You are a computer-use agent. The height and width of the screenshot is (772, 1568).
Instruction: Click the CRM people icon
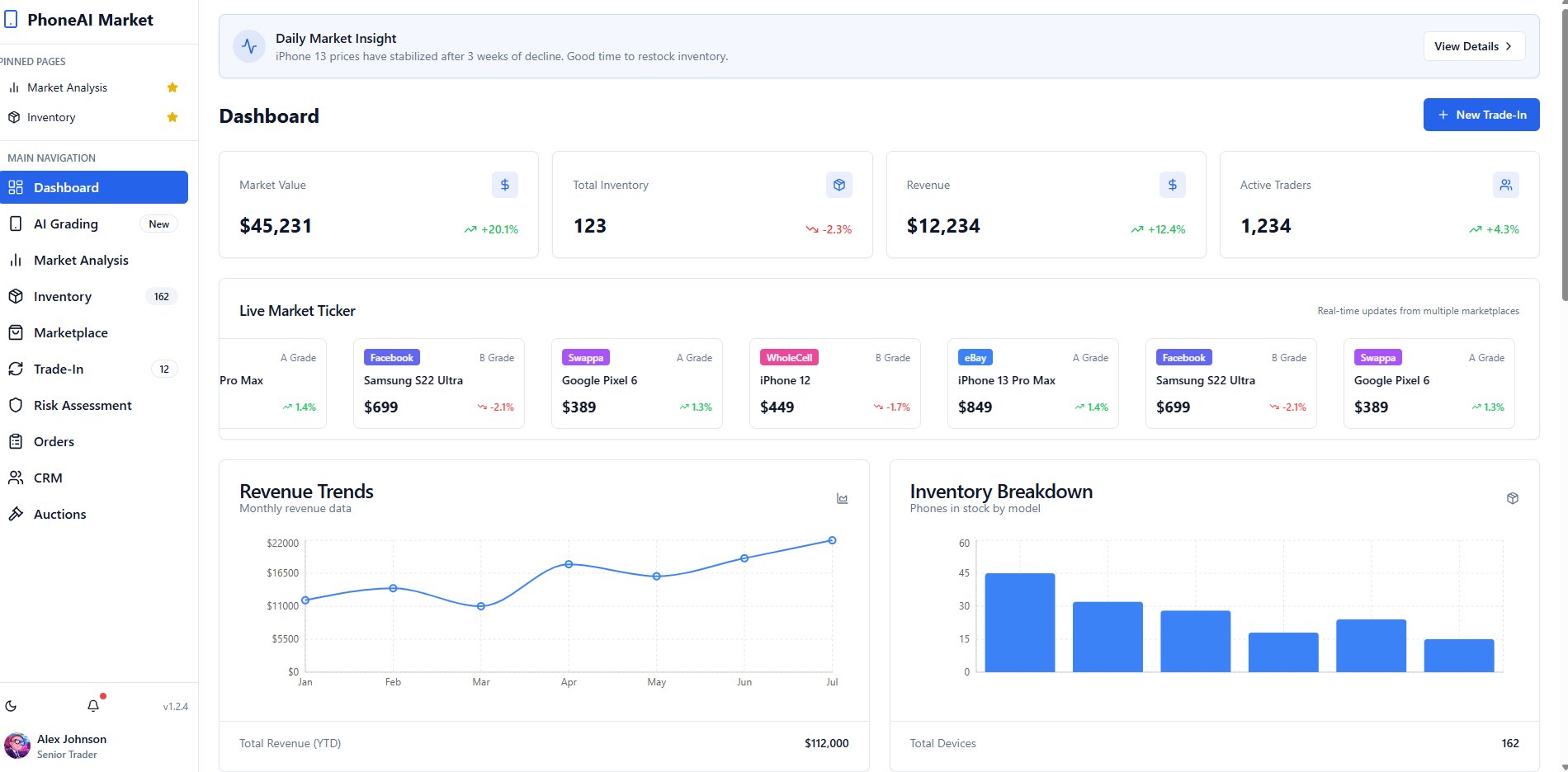click(x=15, y=478)
